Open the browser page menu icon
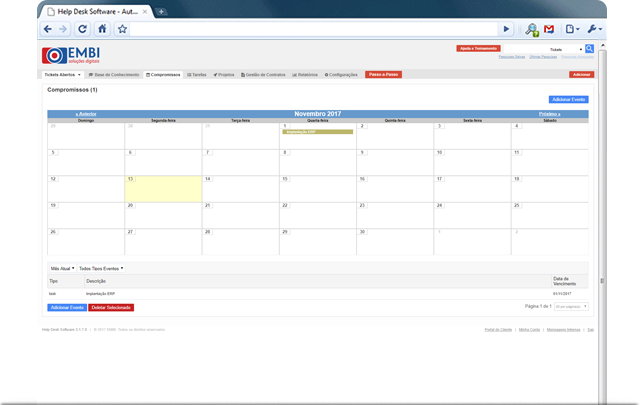The height and width of the screenshot is (405, 640). coord(571,29)
